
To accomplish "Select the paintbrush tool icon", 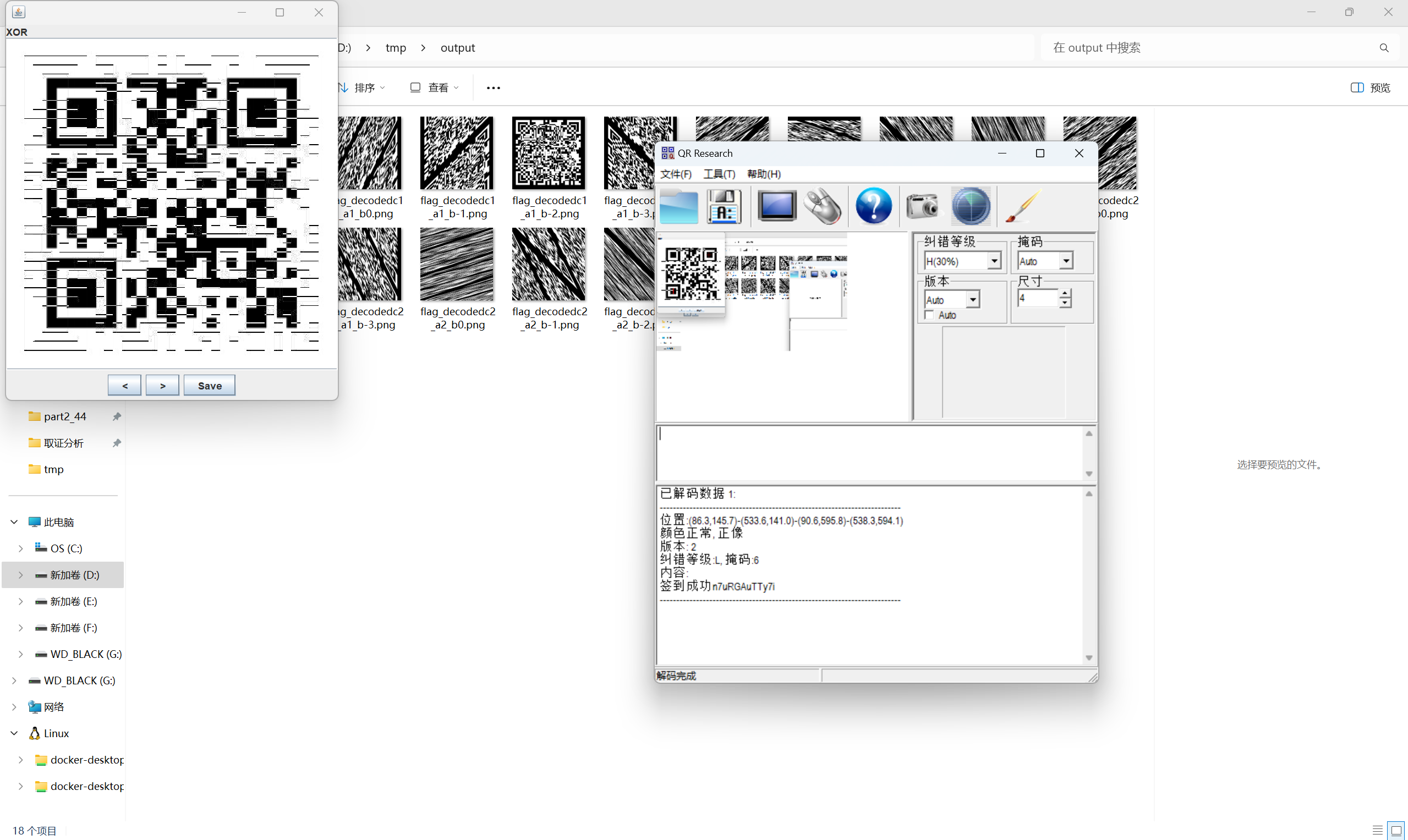I will click(1022, 206).
